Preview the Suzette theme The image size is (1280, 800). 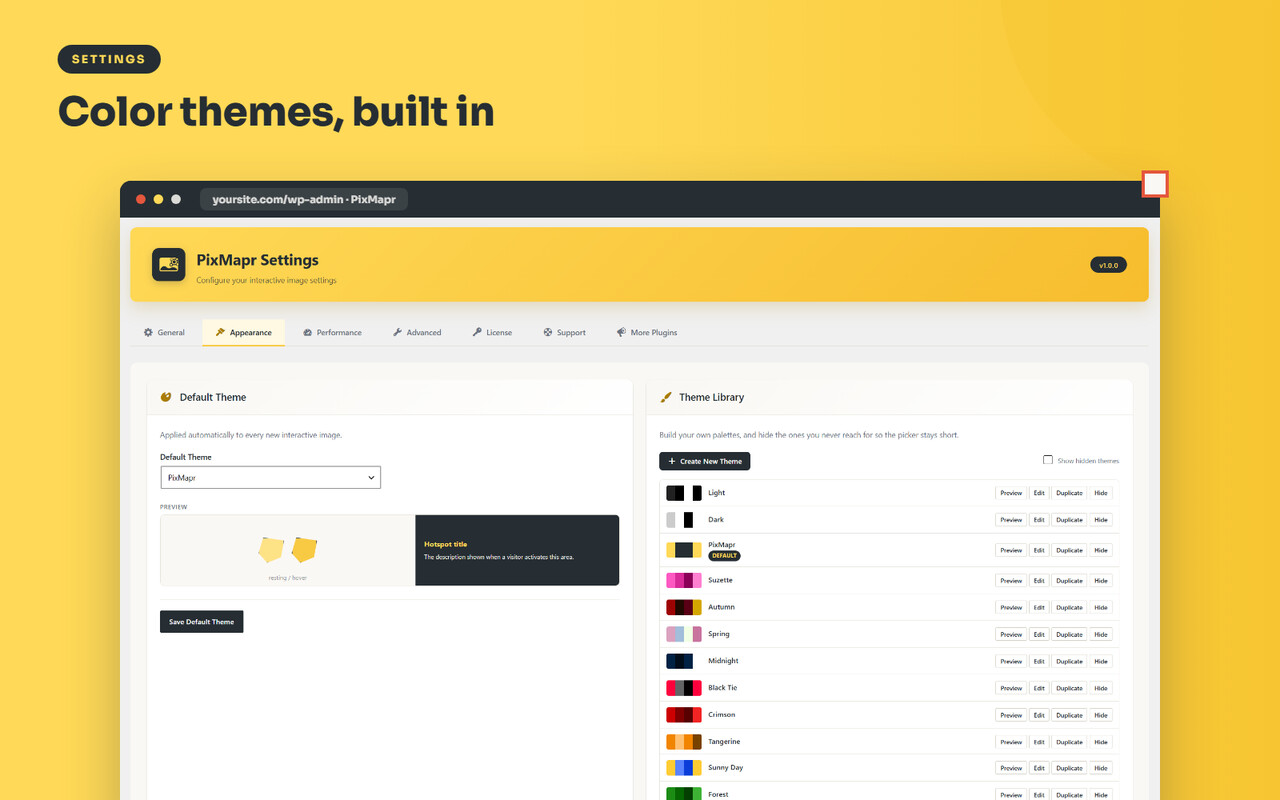[1011, 581]
